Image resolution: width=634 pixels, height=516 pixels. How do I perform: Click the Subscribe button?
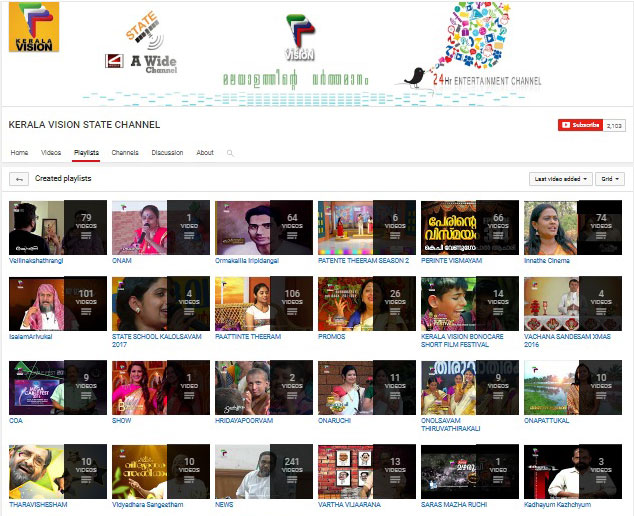coord(580,125)
